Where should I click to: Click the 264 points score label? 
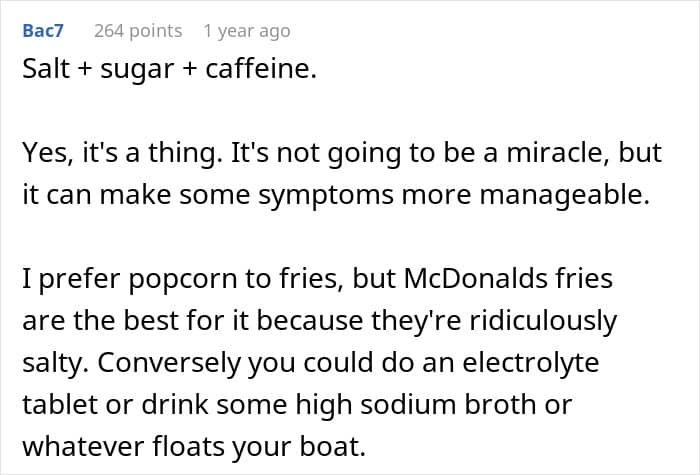click(x=138, y=31)
